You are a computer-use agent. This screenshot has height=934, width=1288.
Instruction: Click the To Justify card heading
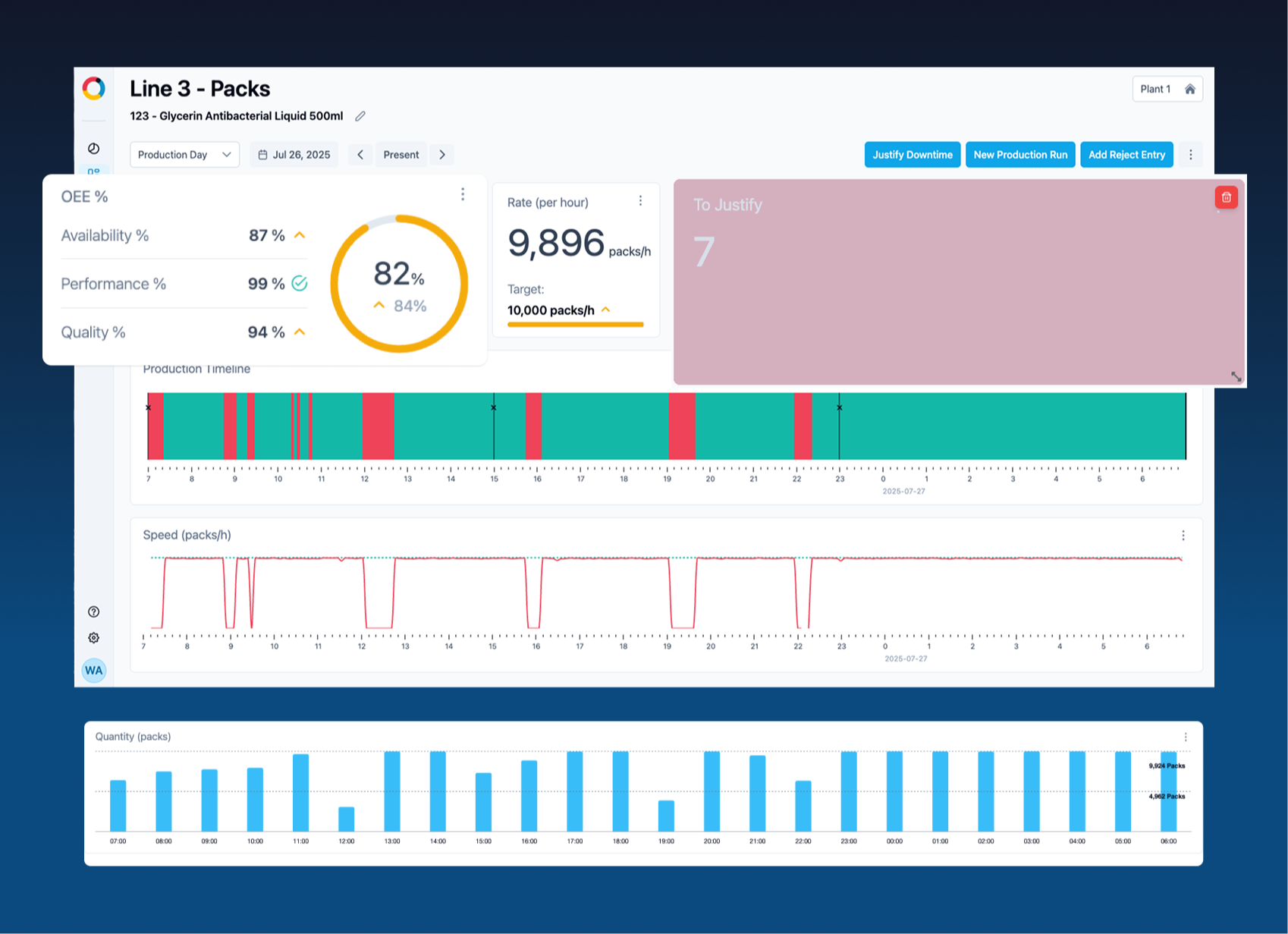(x=727, y=205)
